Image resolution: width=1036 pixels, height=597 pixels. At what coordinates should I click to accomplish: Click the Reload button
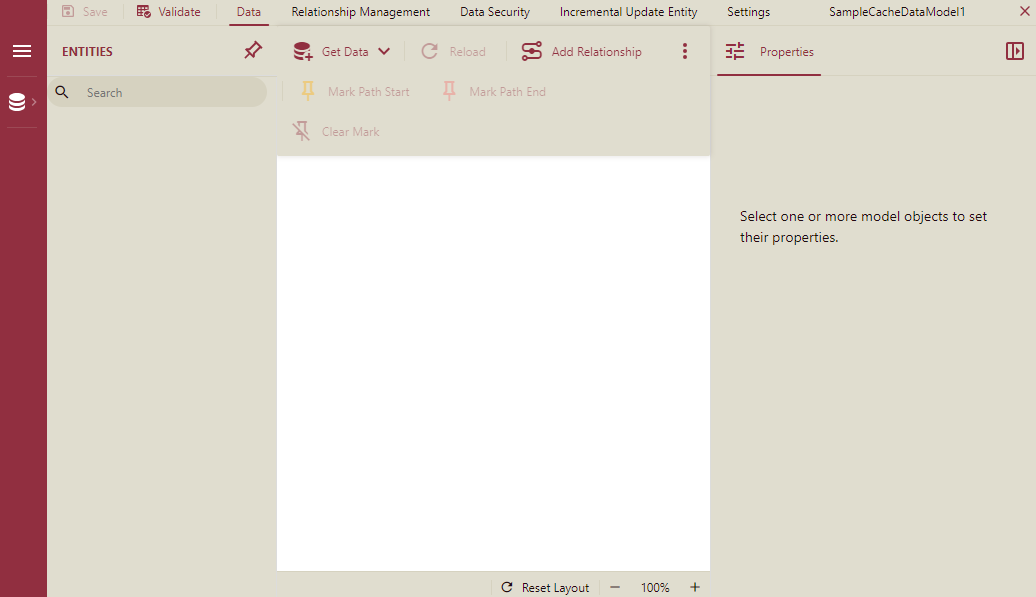pyautogui.click(x=453, y=52)
